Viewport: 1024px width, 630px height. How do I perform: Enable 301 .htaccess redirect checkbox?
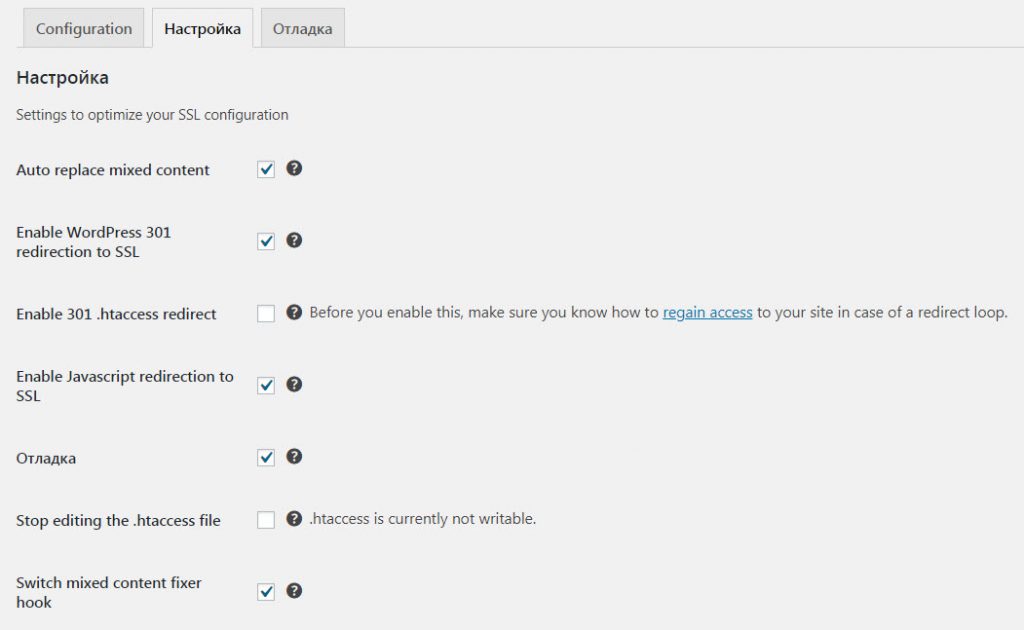(266, 314)
